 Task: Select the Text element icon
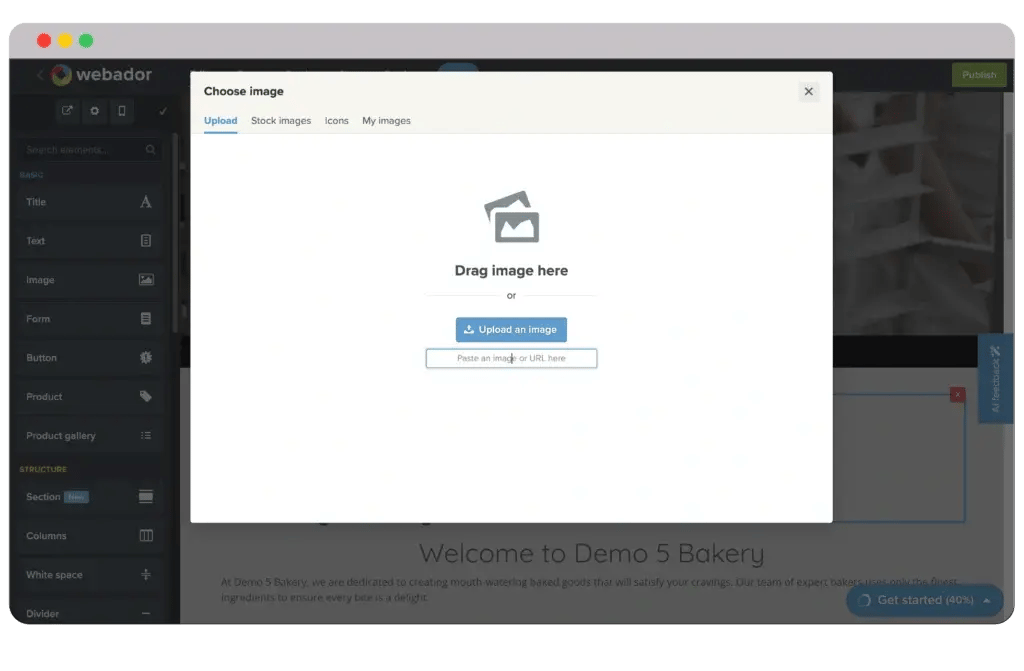pyautogui.click(x=146, y=241)
